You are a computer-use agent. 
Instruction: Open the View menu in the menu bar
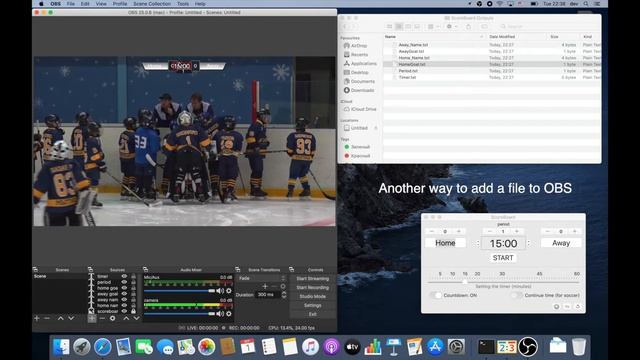pyautogui.click(x=101, y=4)
